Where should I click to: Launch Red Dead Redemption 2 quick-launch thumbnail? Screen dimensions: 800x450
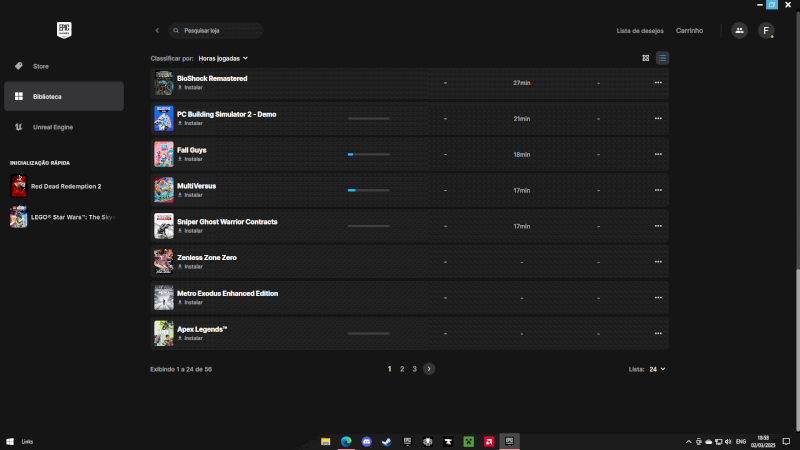18,186
